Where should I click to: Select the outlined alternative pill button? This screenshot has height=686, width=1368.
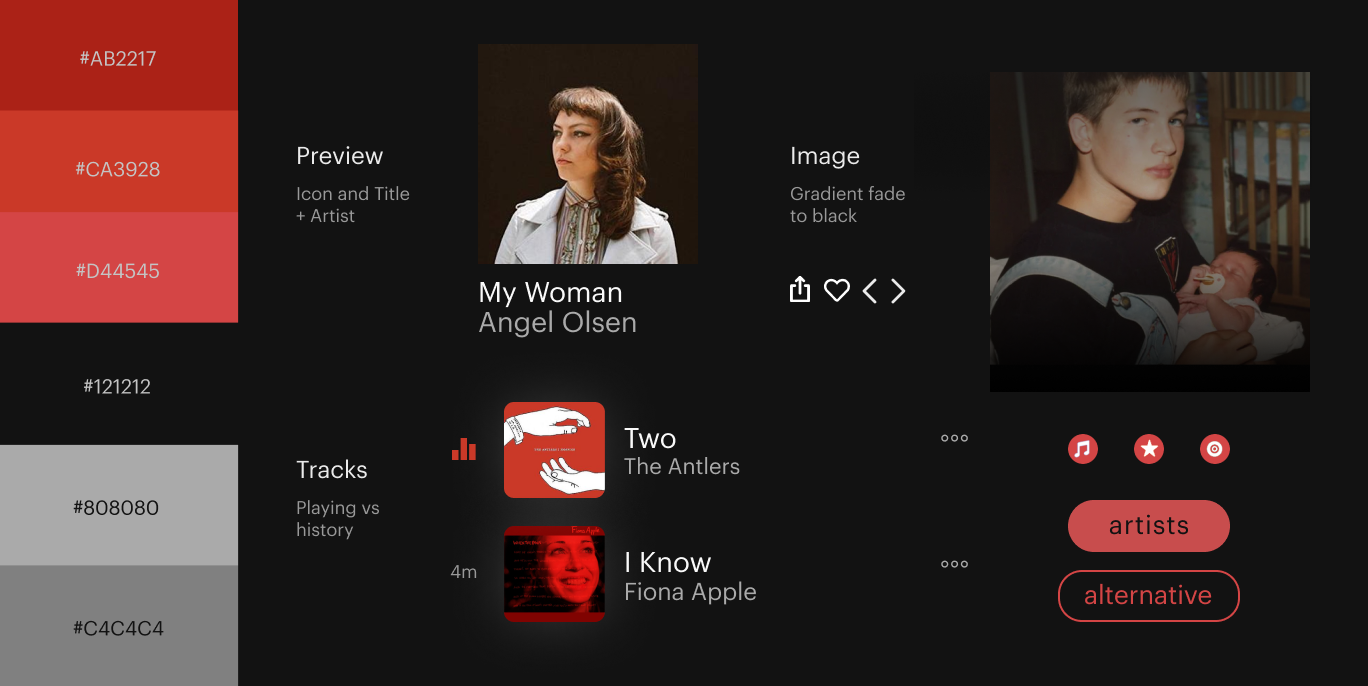1148,596
